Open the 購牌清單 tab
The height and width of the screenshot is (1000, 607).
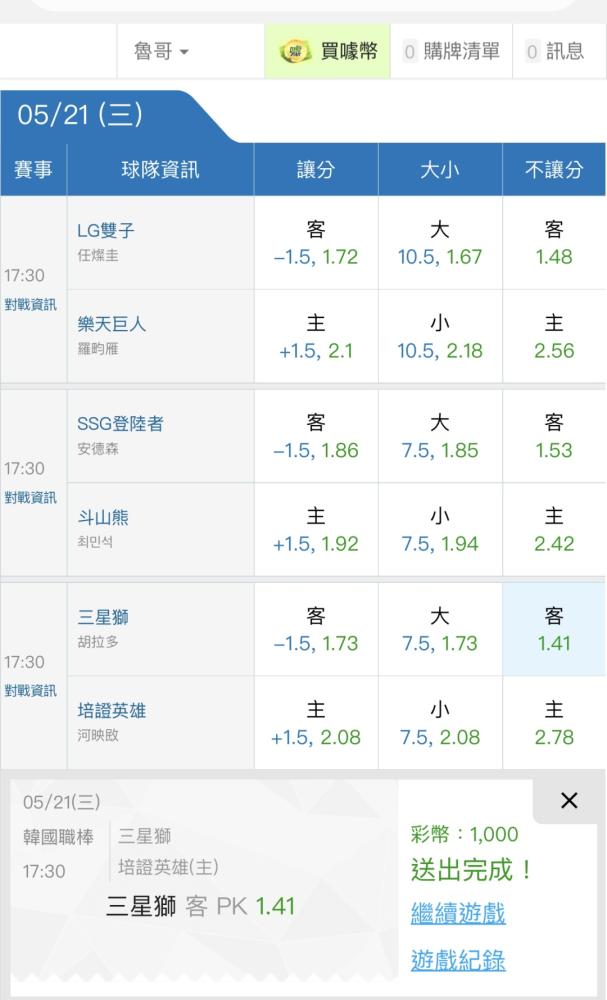click(x=451, y=52)
